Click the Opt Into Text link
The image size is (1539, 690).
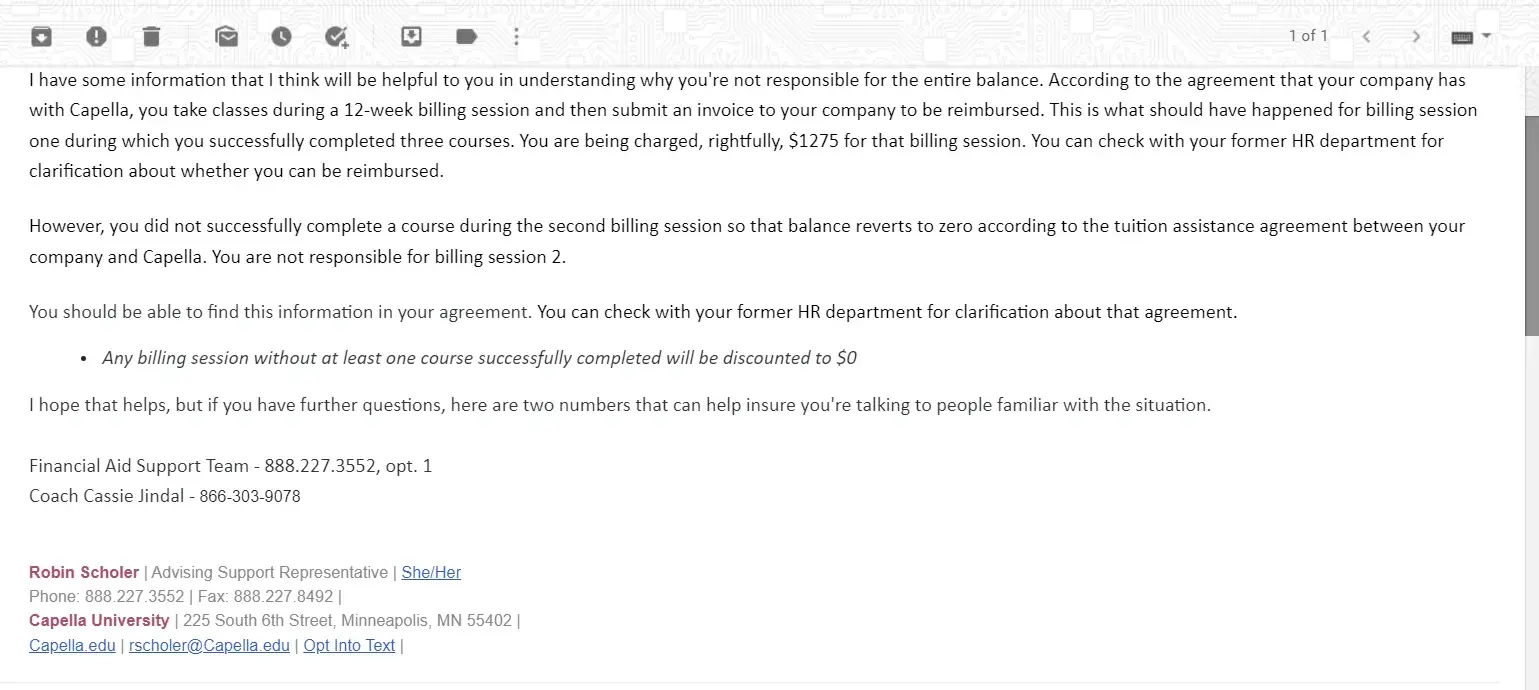pyautogui.click(x=349, y=646)
